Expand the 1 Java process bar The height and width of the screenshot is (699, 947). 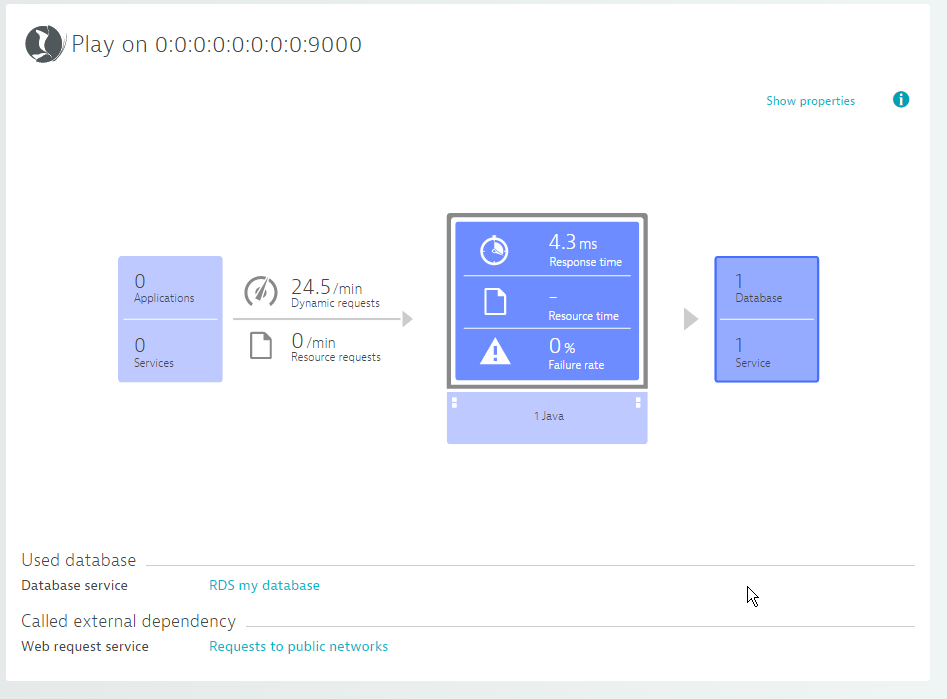click(x=547, y=417)
